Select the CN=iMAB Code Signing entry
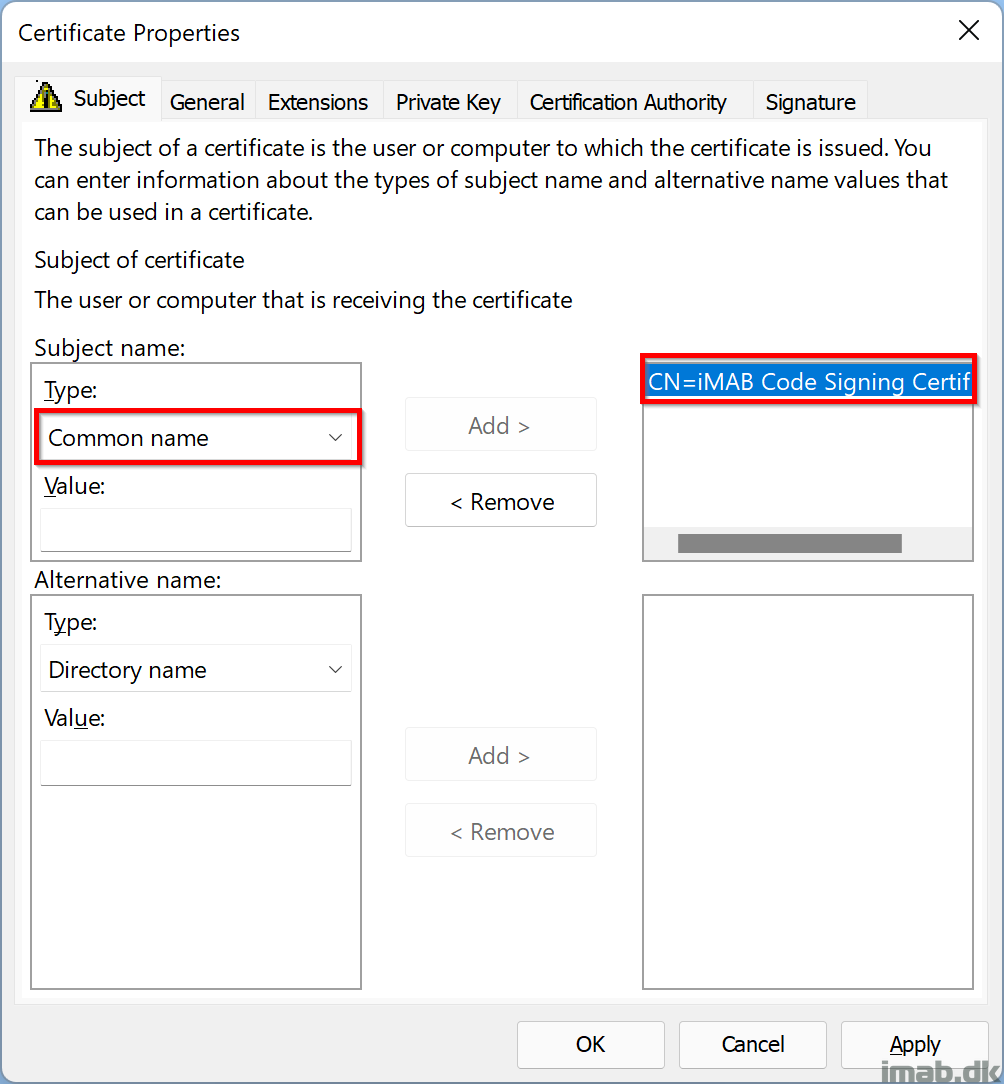Image resolution: width=1004 pixels, height=1084 pixels. coord(808,382)
